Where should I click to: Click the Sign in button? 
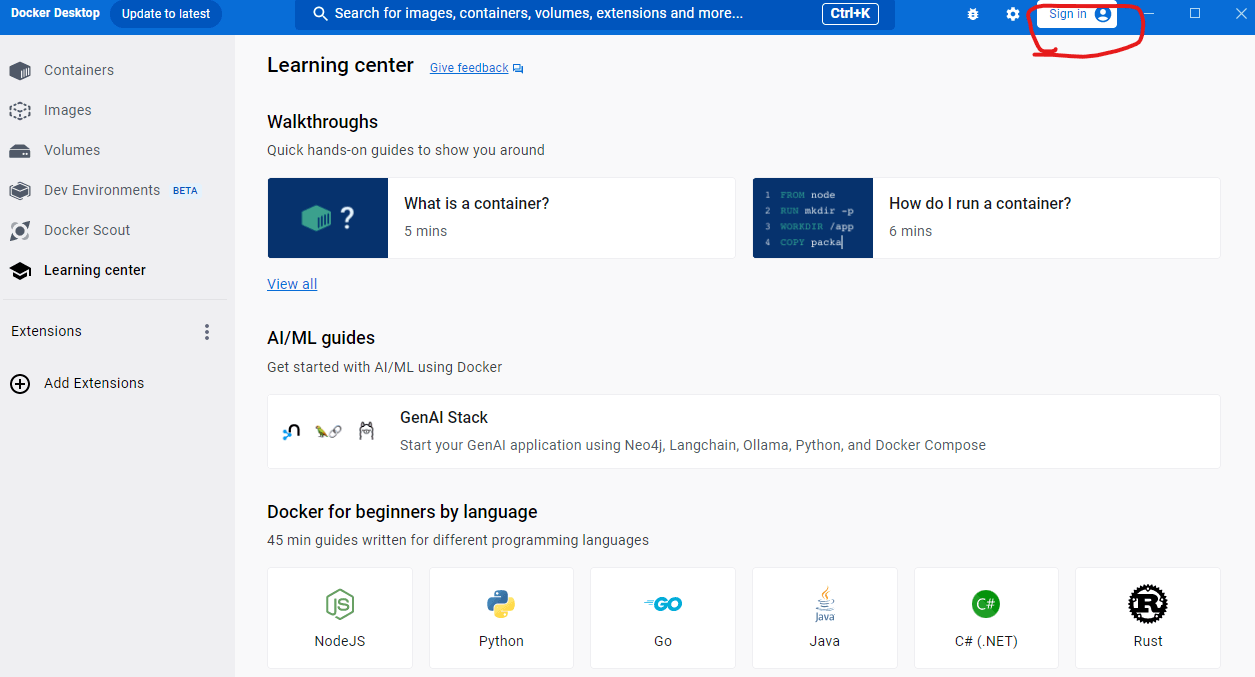point(1077,15)
